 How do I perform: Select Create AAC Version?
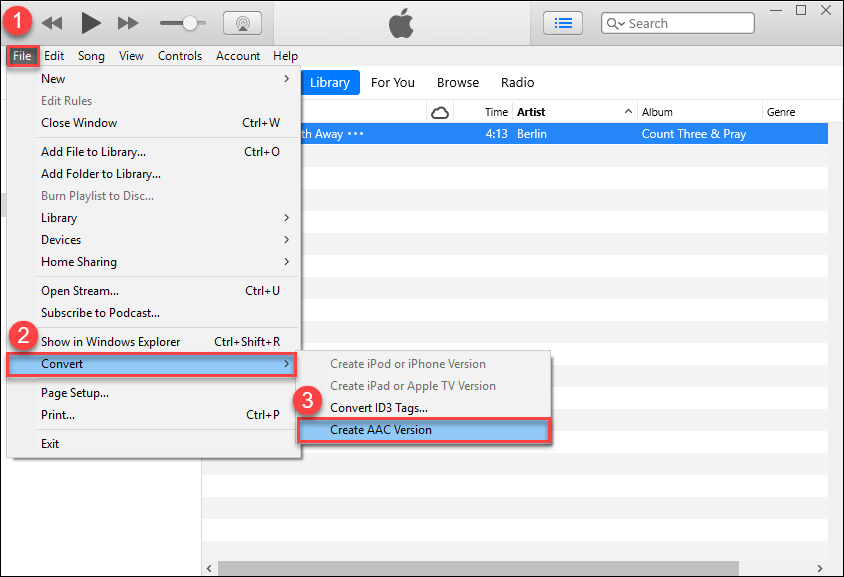coord(424,430)
